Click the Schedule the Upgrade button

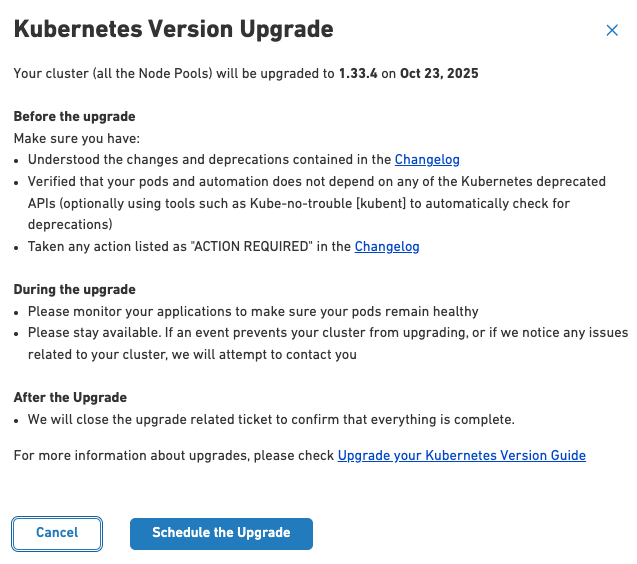tap(221, 533)
